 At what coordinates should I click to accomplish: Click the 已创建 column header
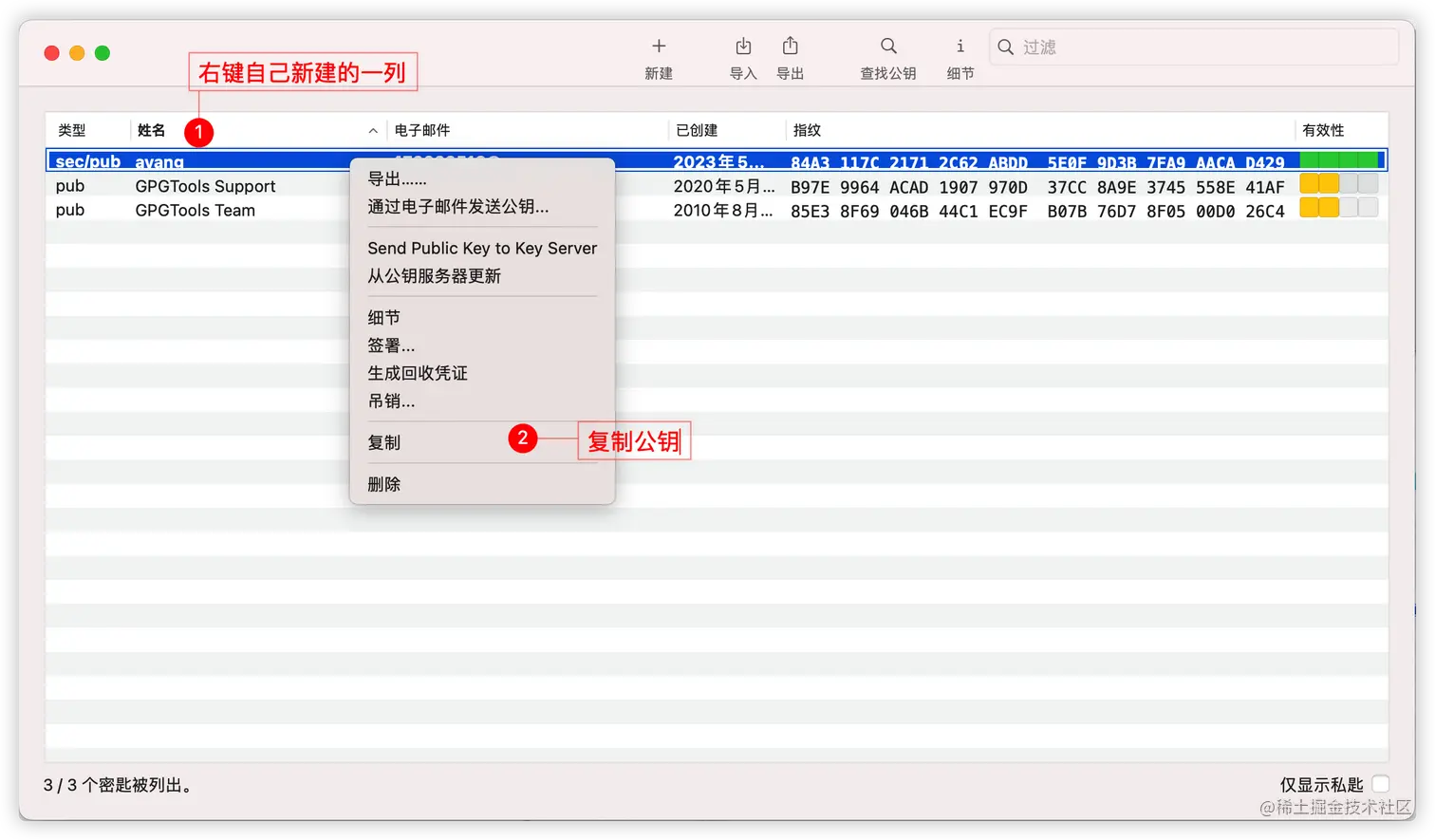(x=697, y=130)
